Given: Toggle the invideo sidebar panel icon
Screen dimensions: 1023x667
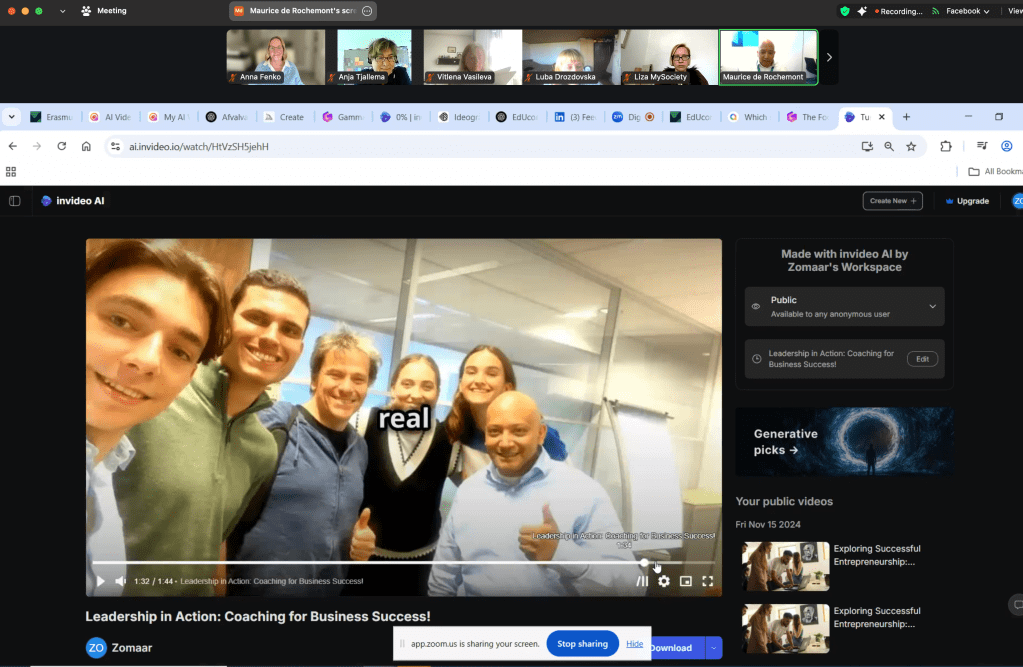Looking at the screenshot, I should coord(15,201).
